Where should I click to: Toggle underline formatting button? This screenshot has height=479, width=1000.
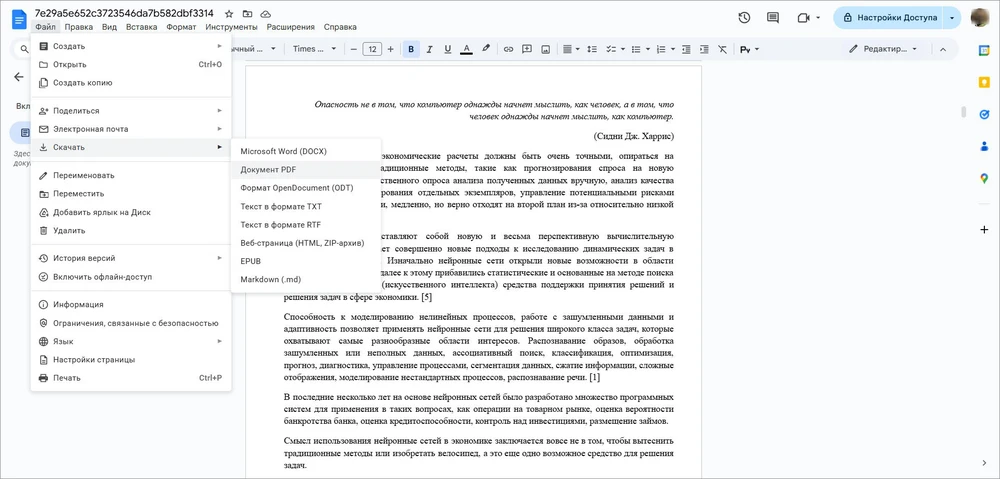[x=448, y=49]
